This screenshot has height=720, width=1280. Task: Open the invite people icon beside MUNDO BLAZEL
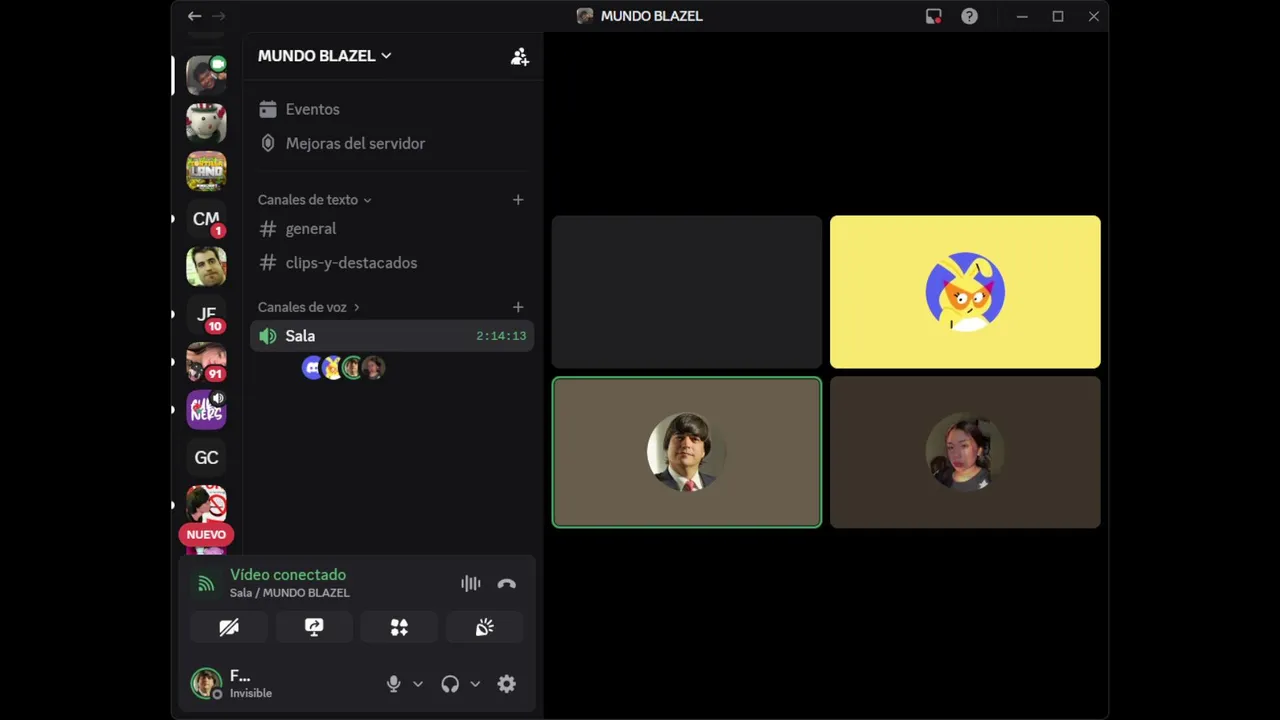pos(519,57)
